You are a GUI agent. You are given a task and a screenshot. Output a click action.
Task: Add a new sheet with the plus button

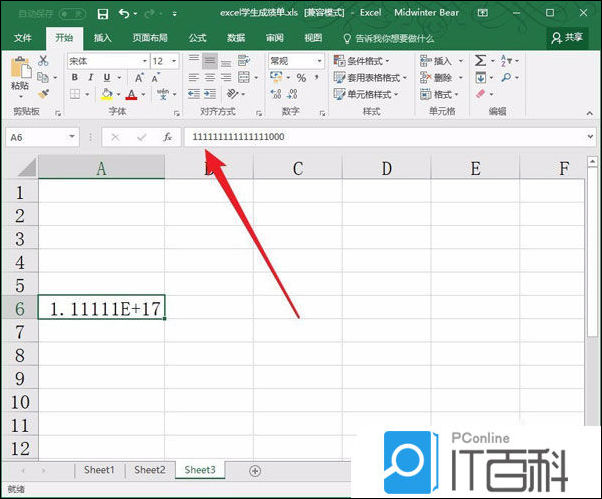[x=255, y=471]
